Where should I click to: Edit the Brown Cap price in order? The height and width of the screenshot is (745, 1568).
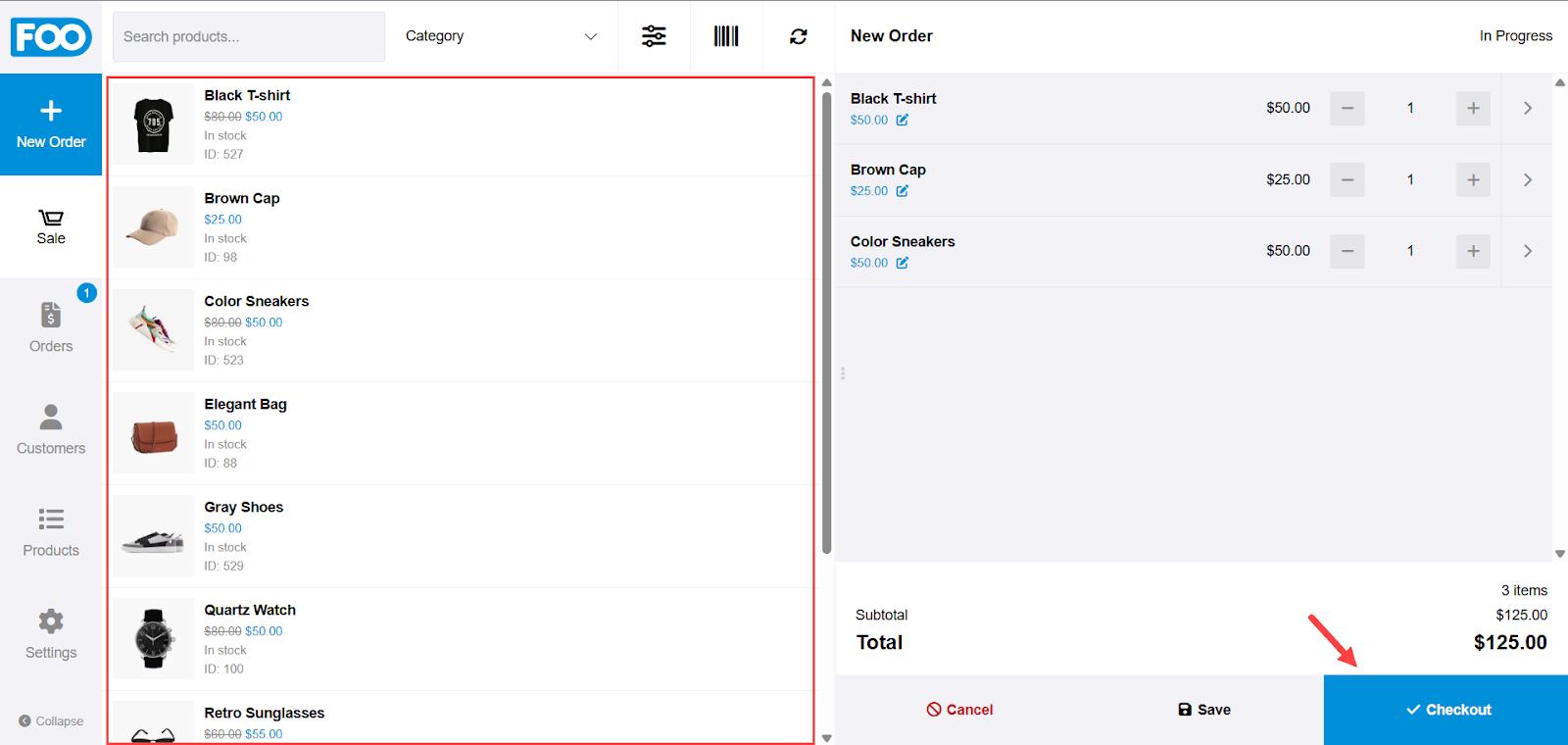point(903,191)
